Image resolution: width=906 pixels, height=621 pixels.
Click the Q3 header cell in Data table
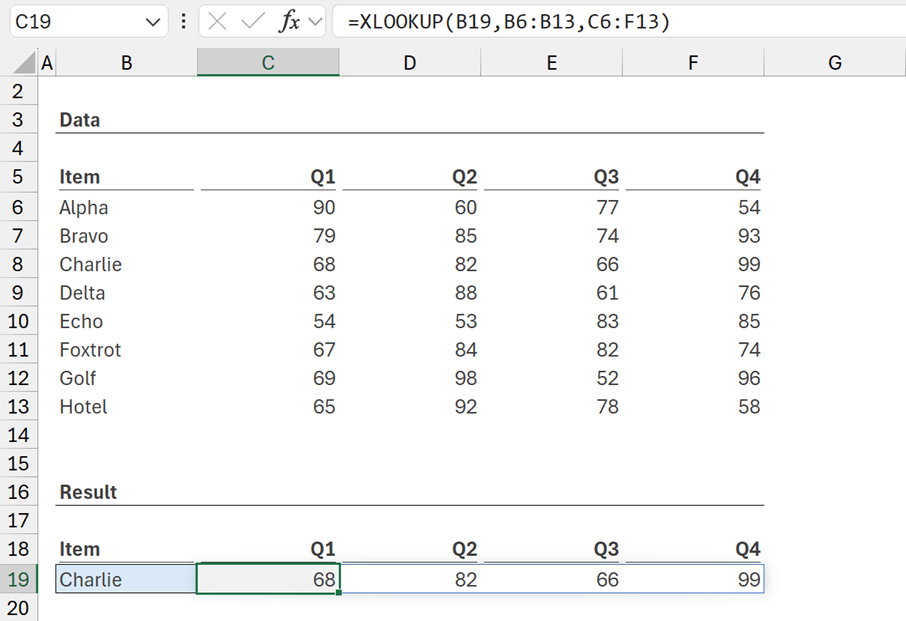tap(552, 177)
